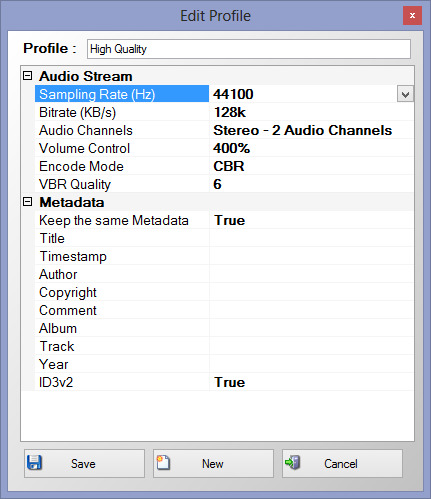Click the Volume Control 400% value
This screenshot has height=499, width=431.
pyautogui.click(x=232, y=148)
